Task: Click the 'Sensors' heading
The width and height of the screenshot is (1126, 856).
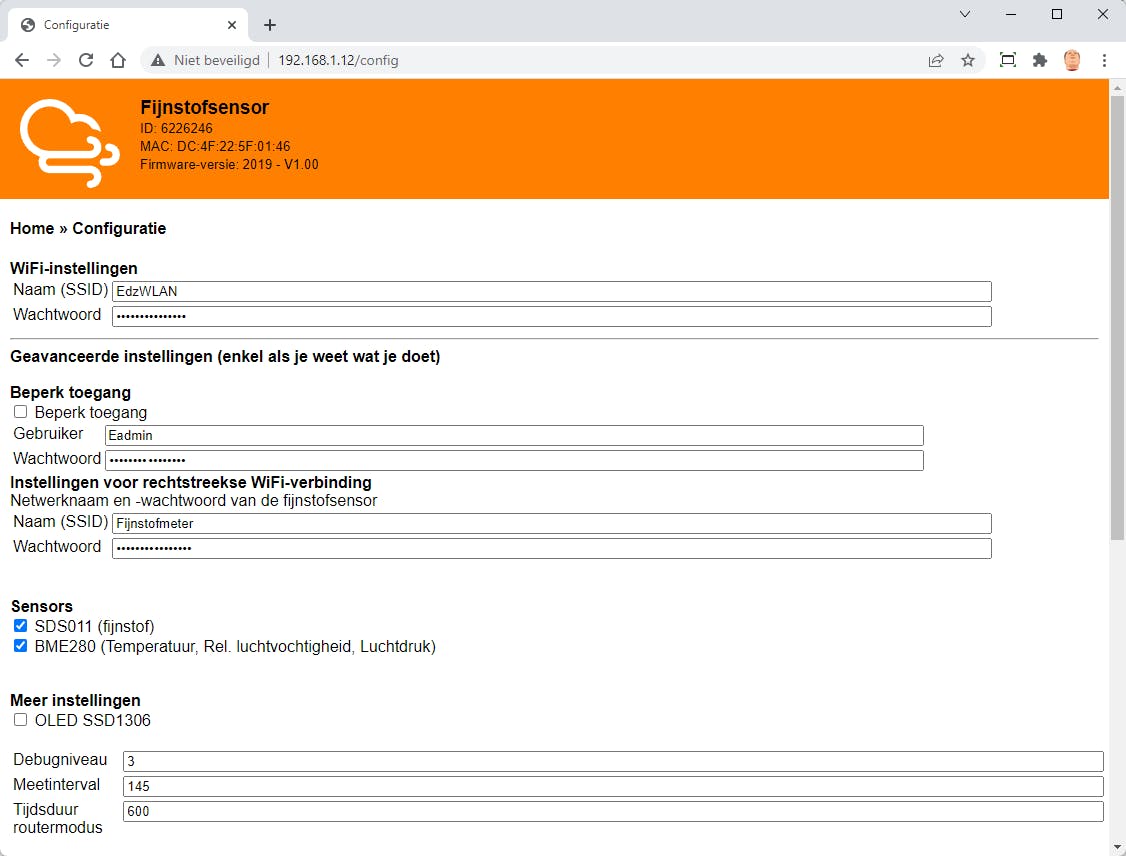Action: click(x=42, y=606)
